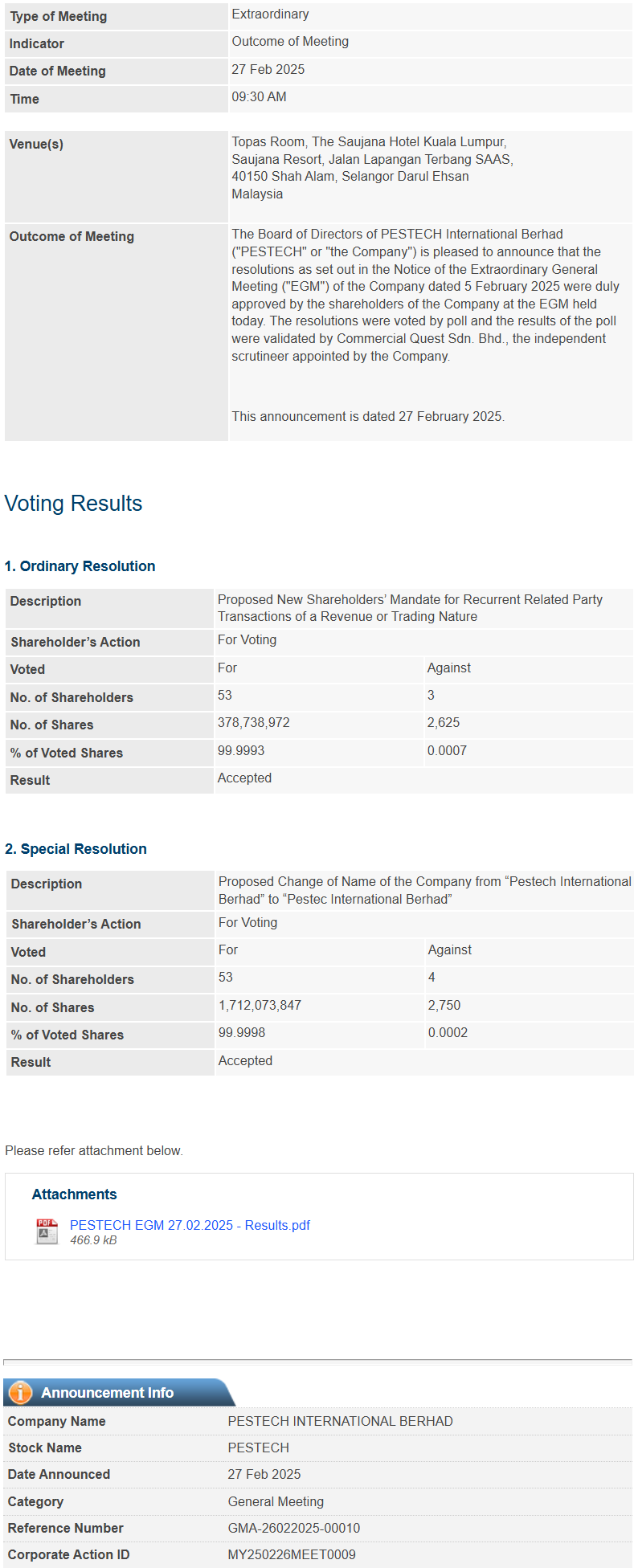
Task: Click the Venue(s) row label
Action: tap(36, 145)
